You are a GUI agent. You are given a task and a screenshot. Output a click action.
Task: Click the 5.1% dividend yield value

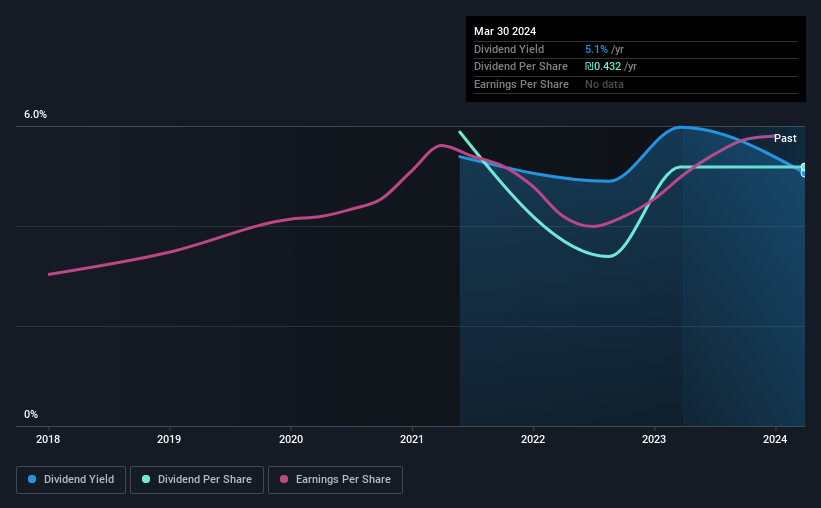596,49
